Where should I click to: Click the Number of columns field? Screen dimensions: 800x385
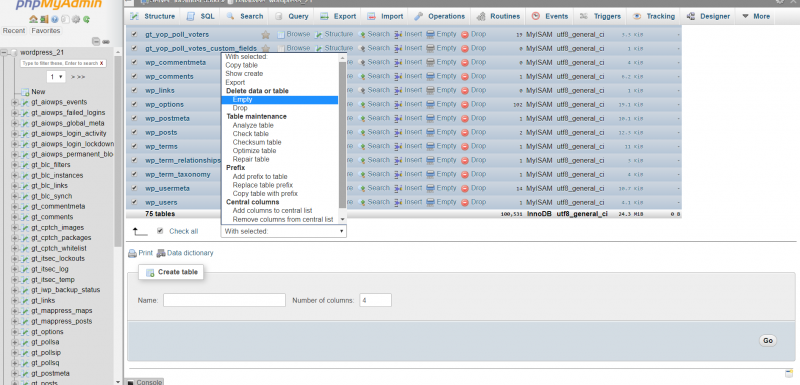pyautogui.click(x=375, y=300)
